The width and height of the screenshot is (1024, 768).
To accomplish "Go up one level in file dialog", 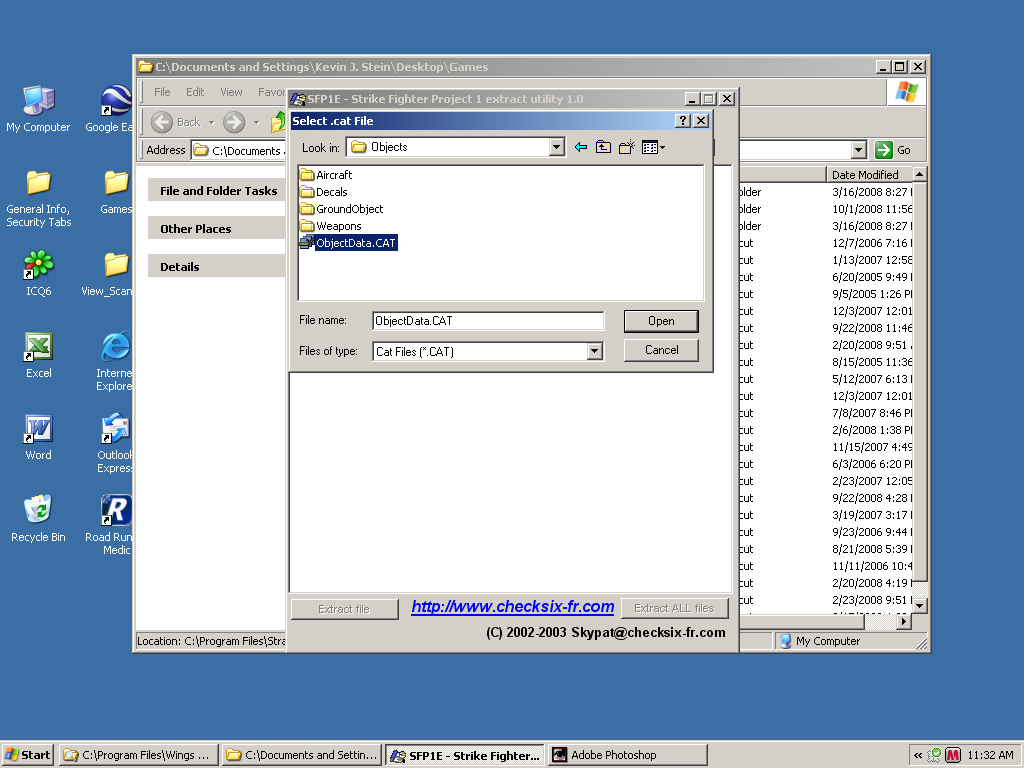I will tap(603, 148).
